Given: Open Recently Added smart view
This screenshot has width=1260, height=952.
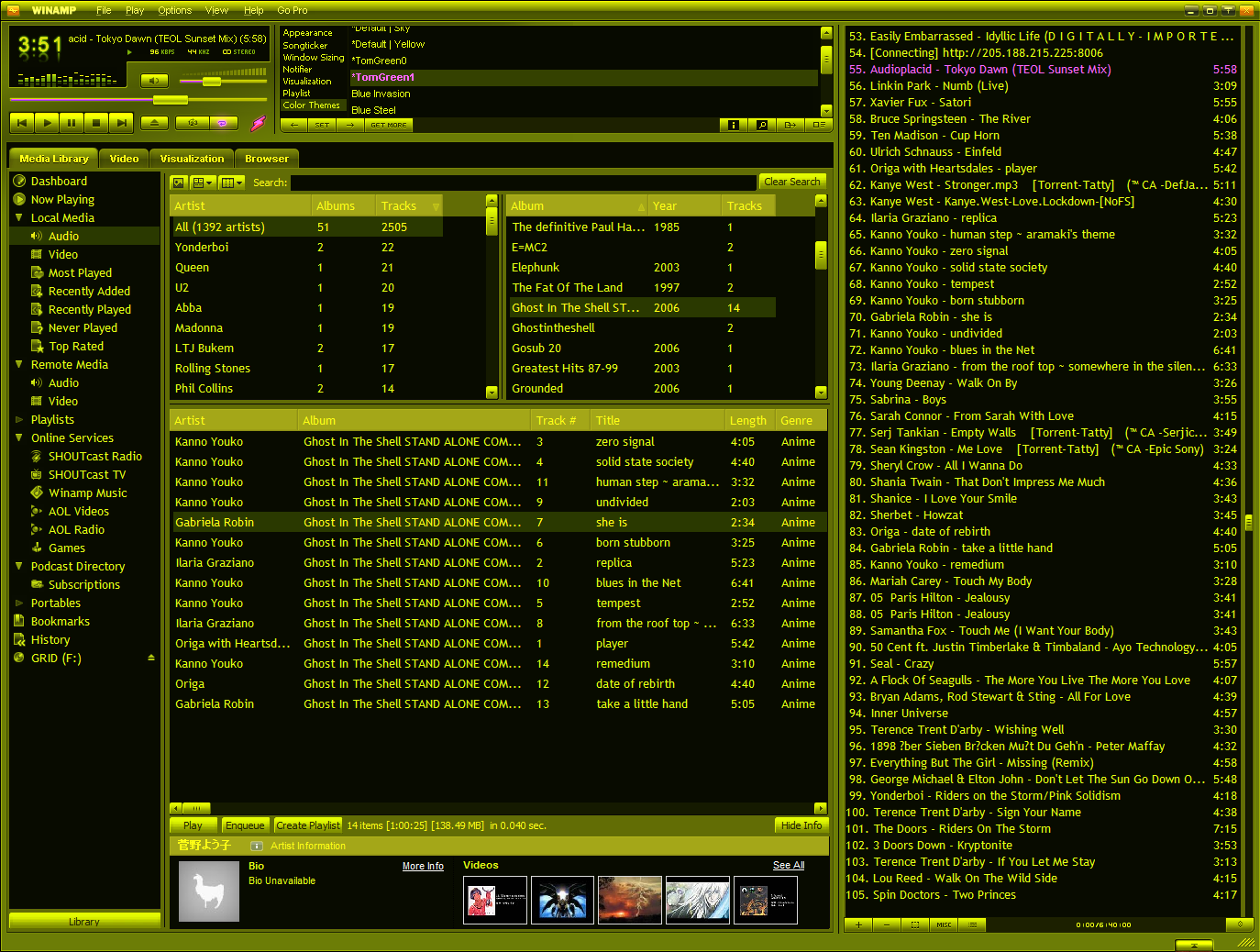Looking at the screenshot, I should coord(89,291).
